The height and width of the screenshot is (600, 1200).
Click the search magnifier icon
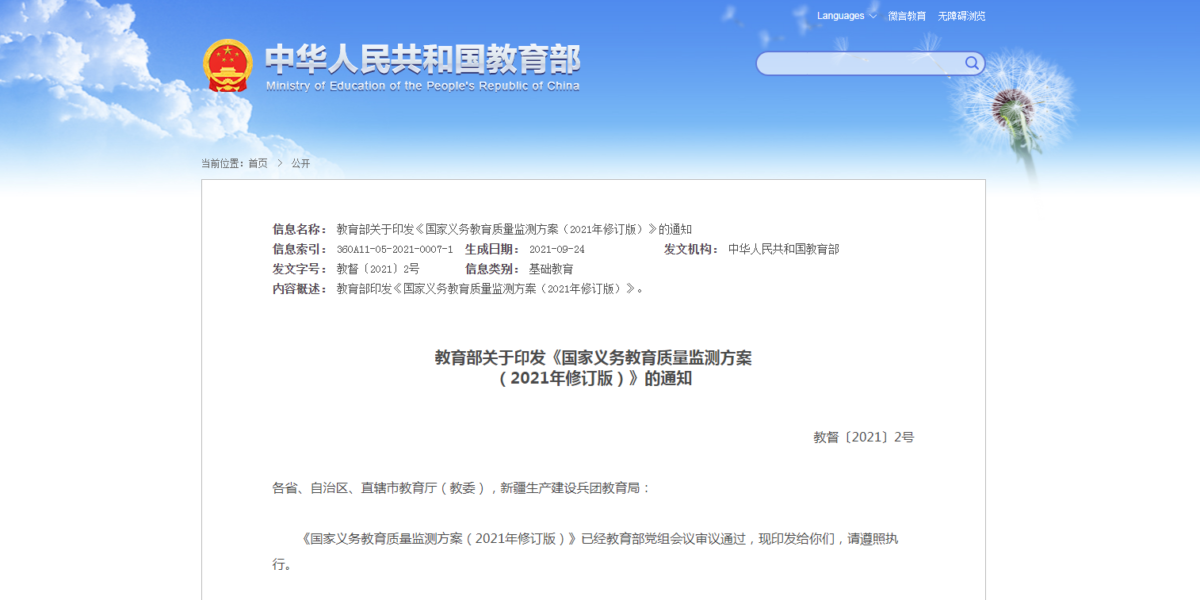tap(970, 63)
